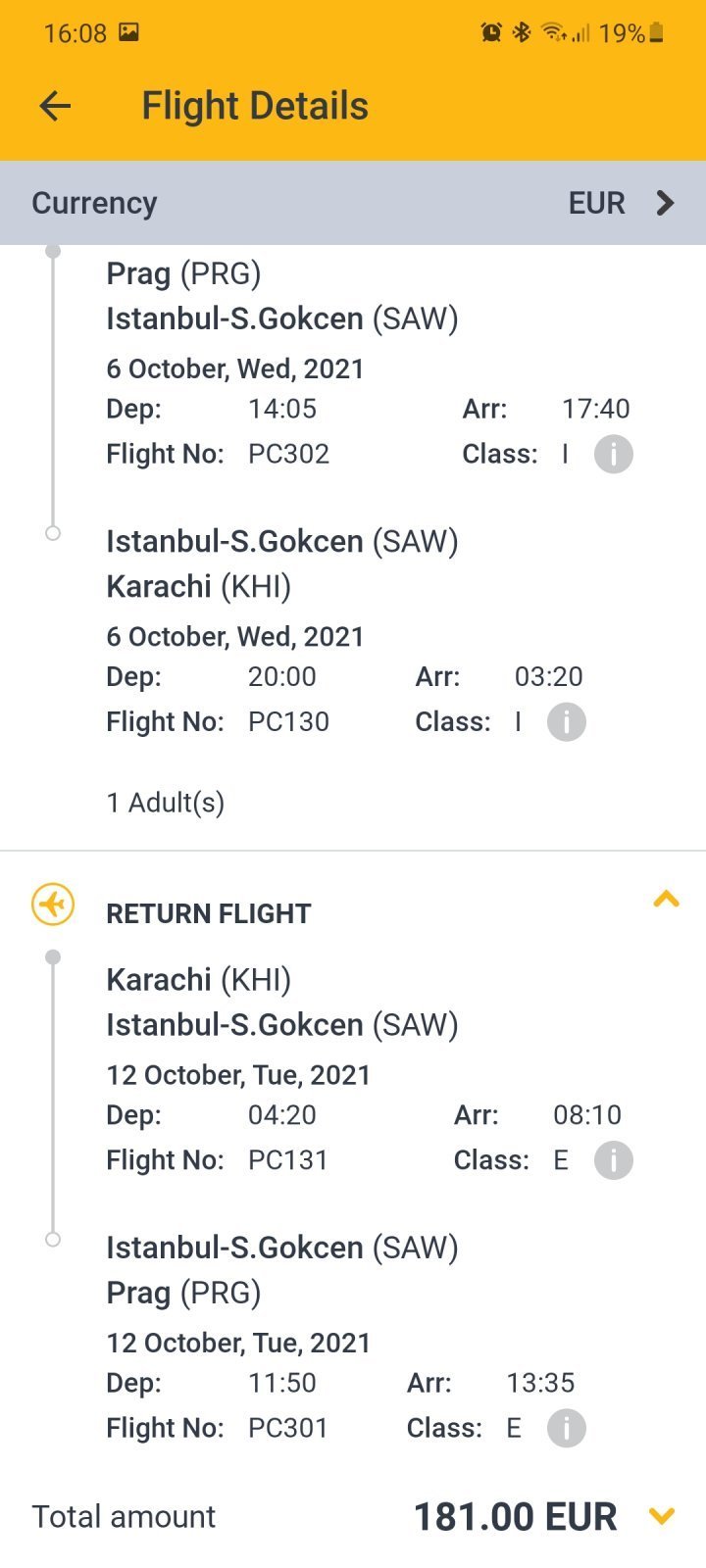Open info for flight PC130
The height and width of the screenshot is (1568, 706).
567,722
